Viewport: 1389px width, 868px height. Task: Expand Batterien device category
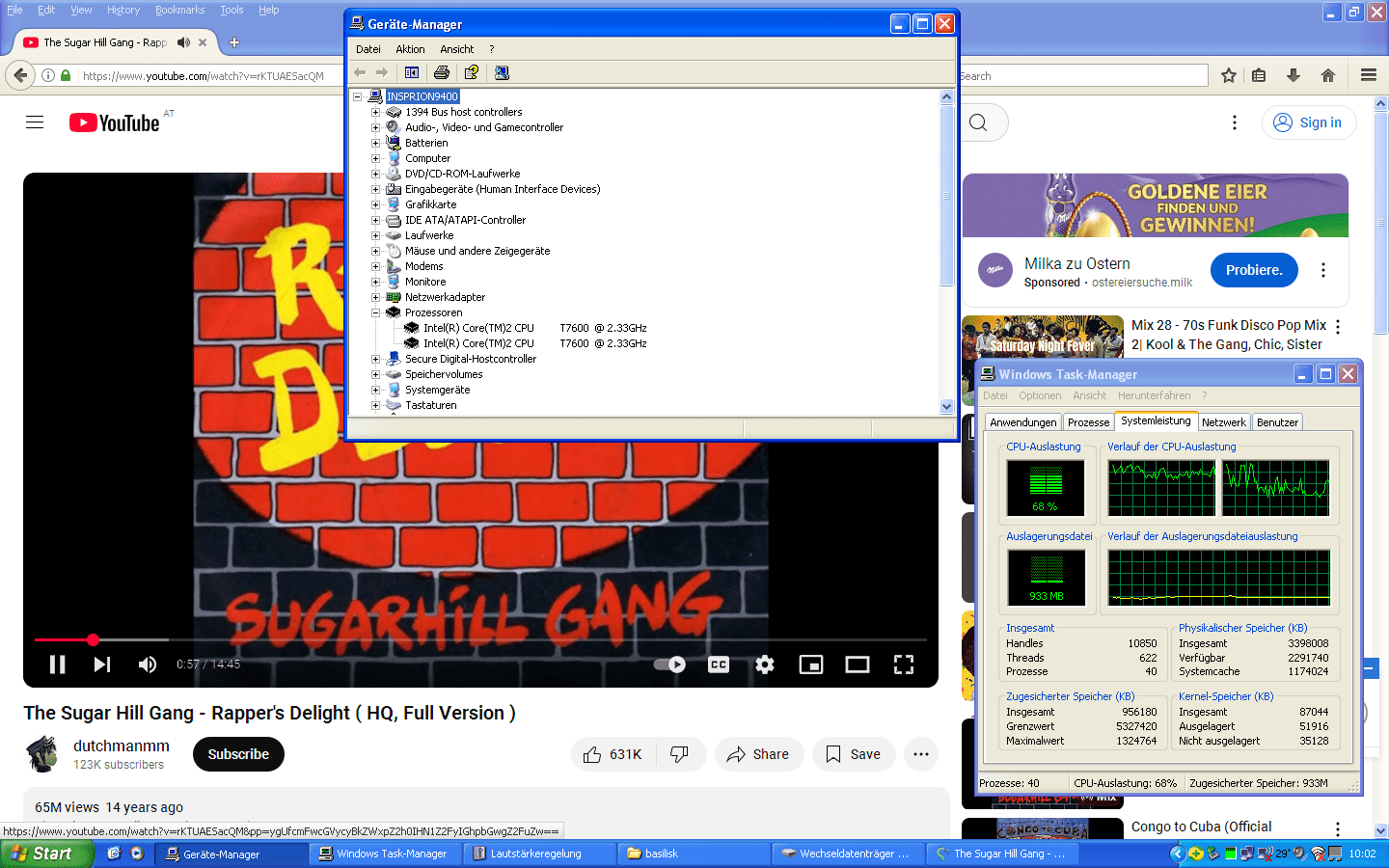click(376, 143)
